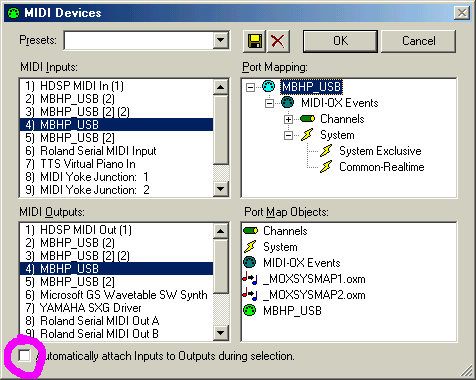476x380 pixels.
Task: Click the System lightning icon in Port Map Objects
Action: (250, 247)
